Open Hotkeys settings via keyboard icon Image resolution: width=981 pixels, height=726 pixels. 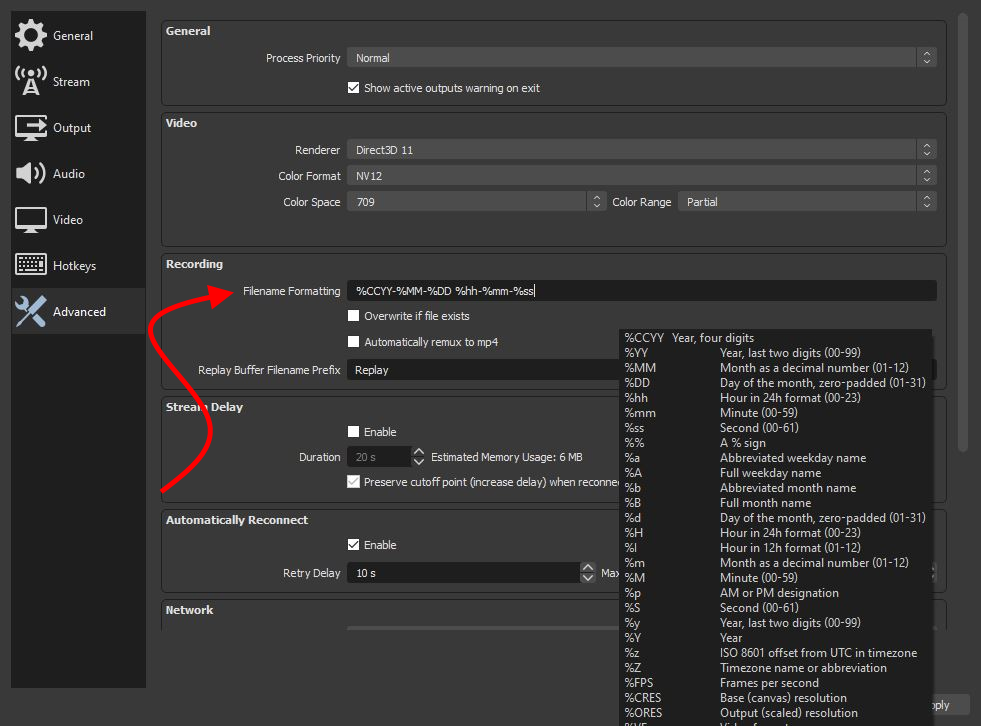coord(31,265)
